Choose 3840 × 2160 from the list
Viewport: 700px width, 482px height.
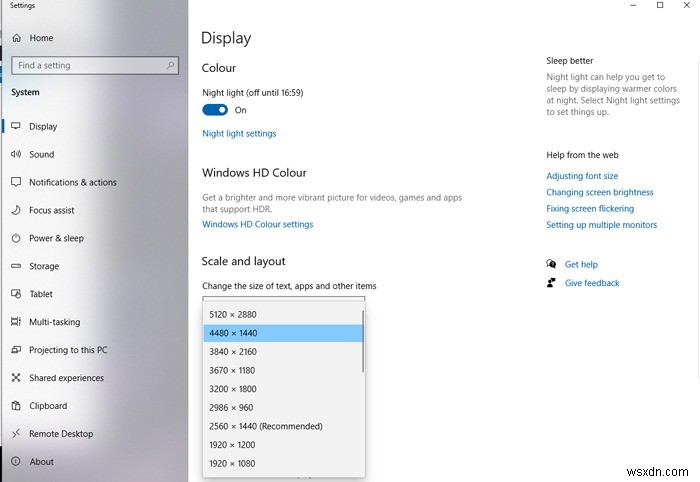(x=283, y=352)
